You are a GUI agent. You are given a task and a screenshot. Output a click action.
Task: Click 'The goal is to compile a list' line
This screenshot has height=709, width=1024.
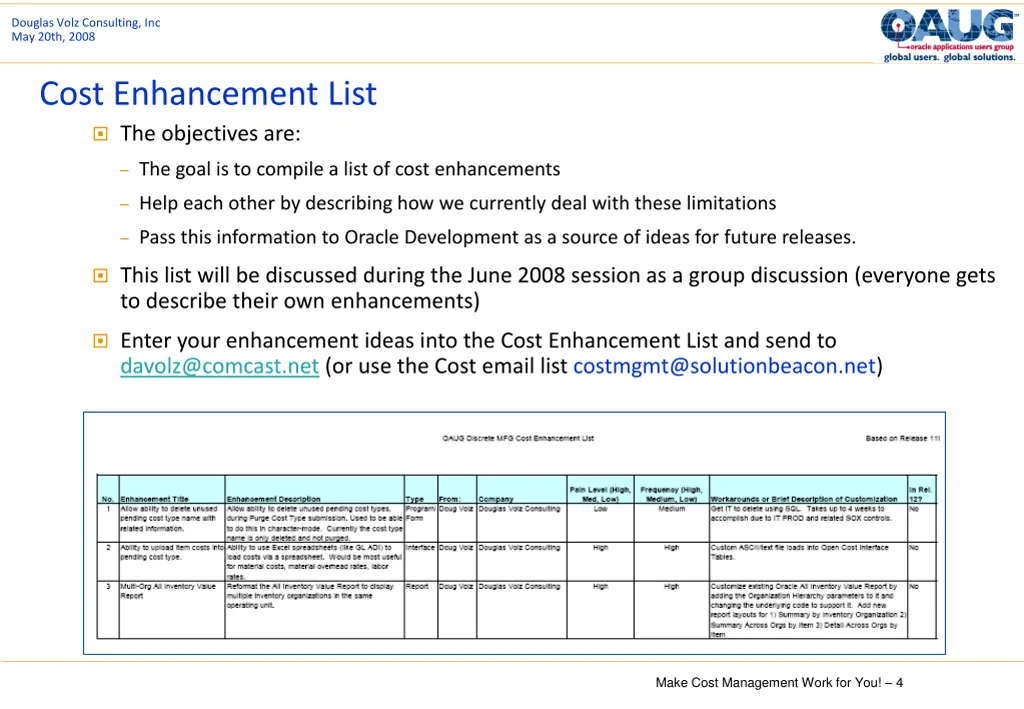(x=349, y=169)
